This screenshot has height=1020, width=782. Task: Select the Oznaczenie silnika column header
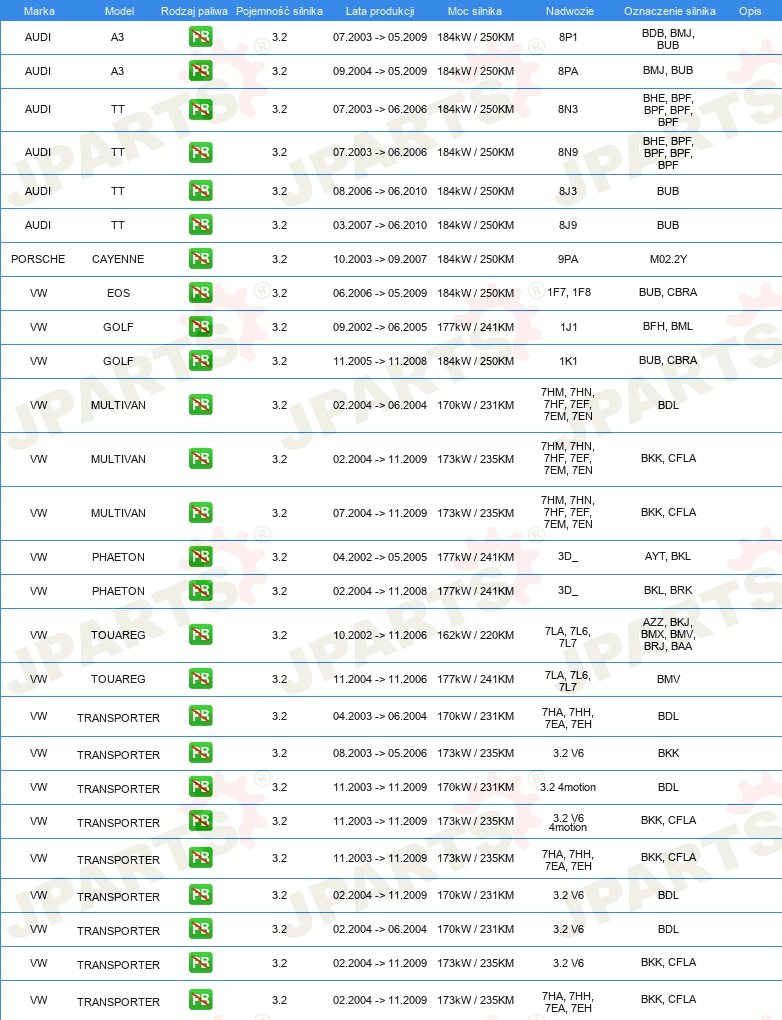[669, 11]
